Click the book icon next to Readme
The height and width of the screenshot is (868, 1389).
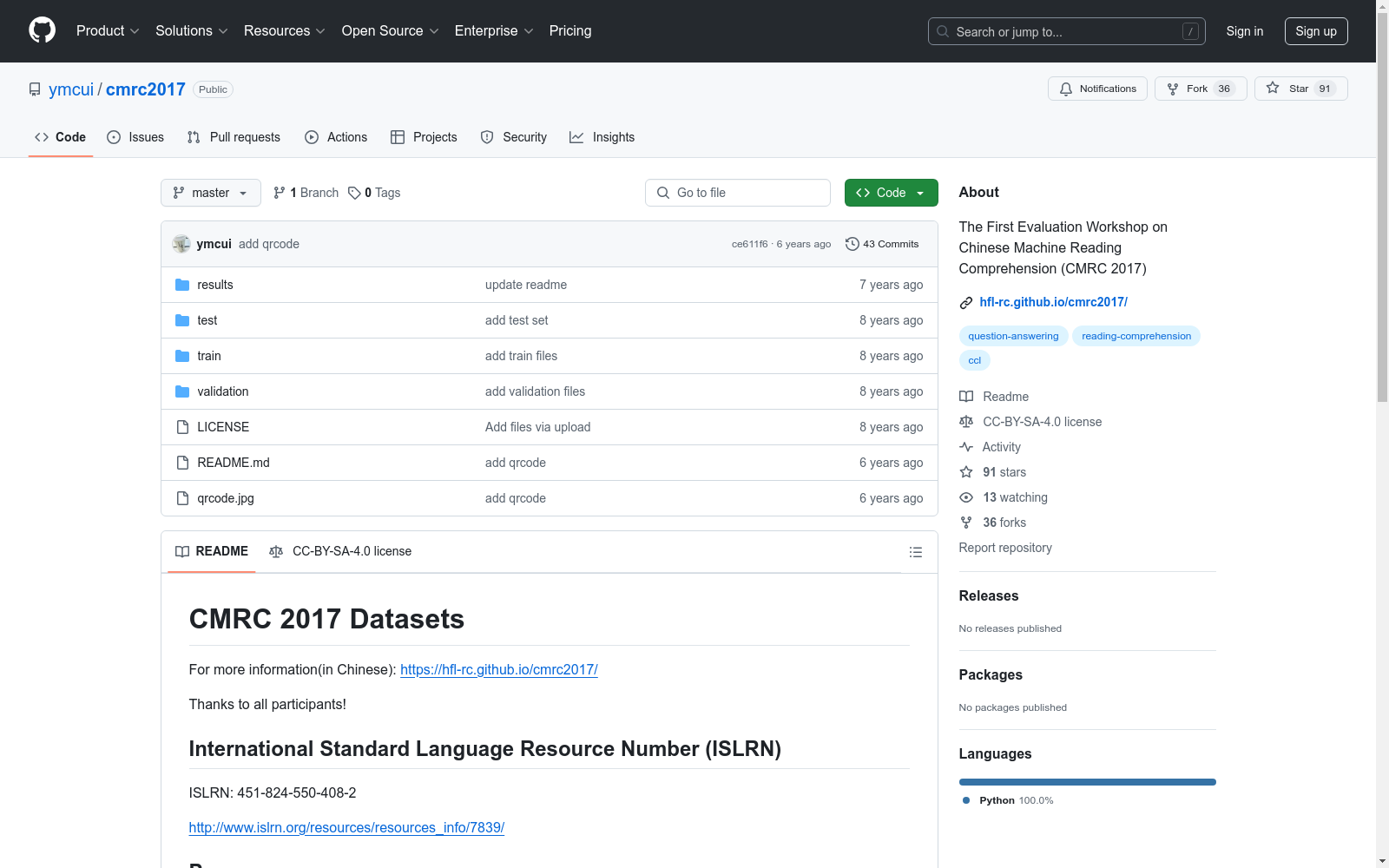coord(966,397)
